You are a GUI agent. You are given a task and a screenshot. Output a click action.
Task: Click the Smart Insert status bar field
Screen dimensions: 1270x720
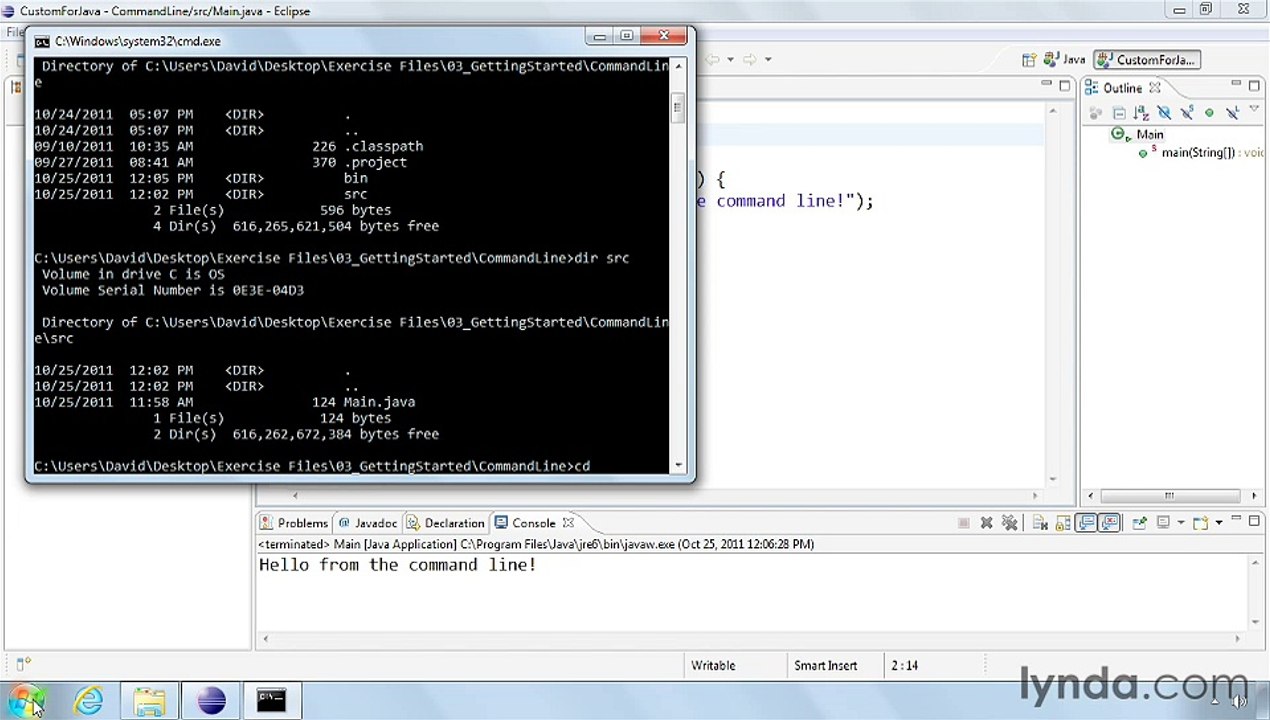[826, 665]
